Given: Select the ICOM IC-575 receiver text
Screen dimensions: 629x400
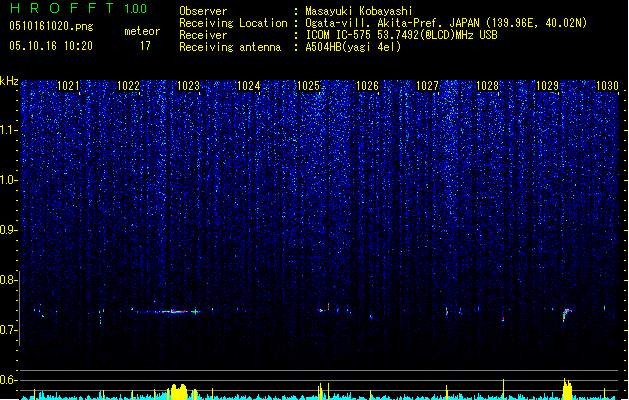Looking at the screenshot, I should 401,35.
